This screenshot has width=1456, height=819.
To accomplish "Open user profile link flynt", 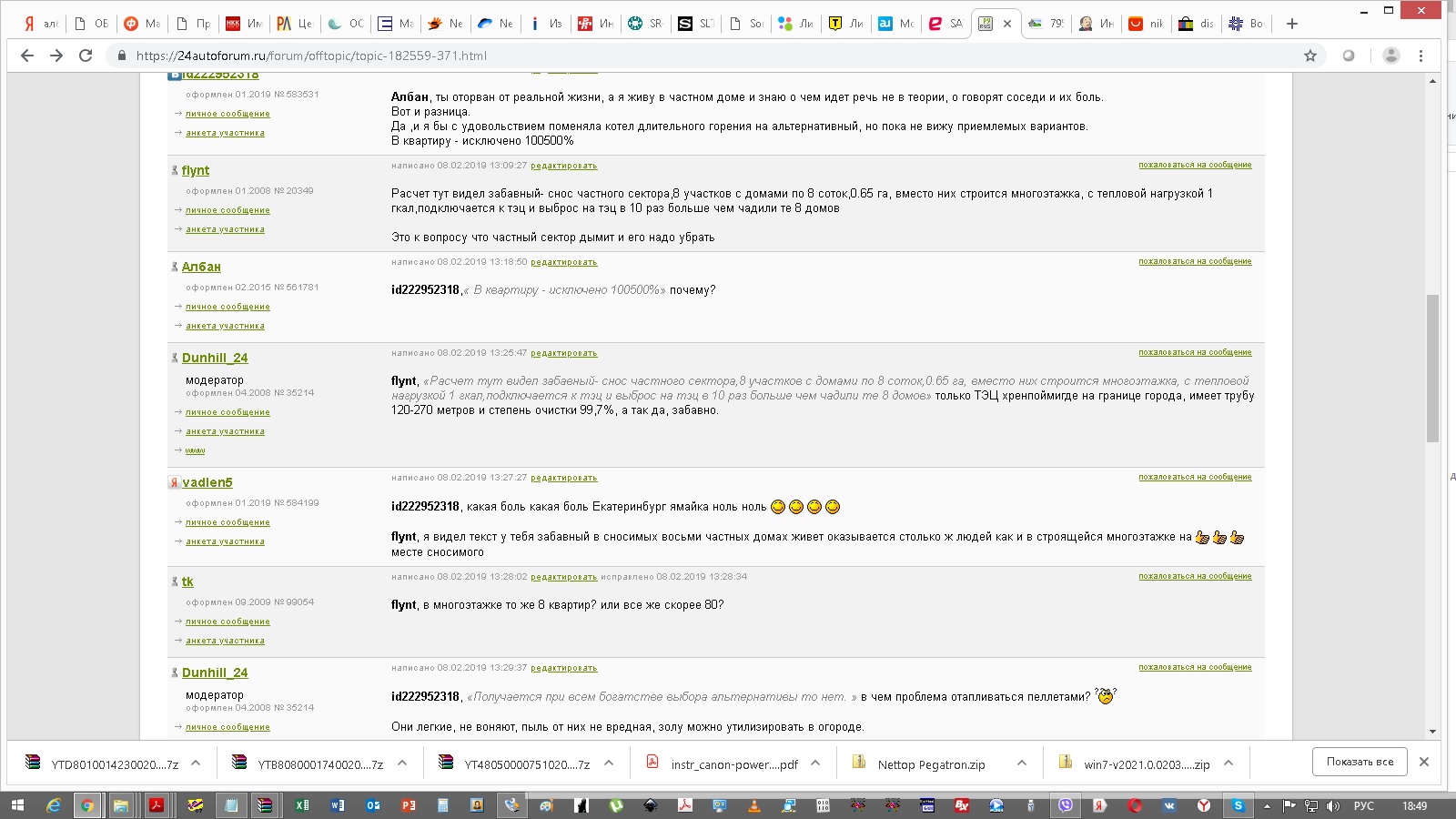I will coord(196,170).
